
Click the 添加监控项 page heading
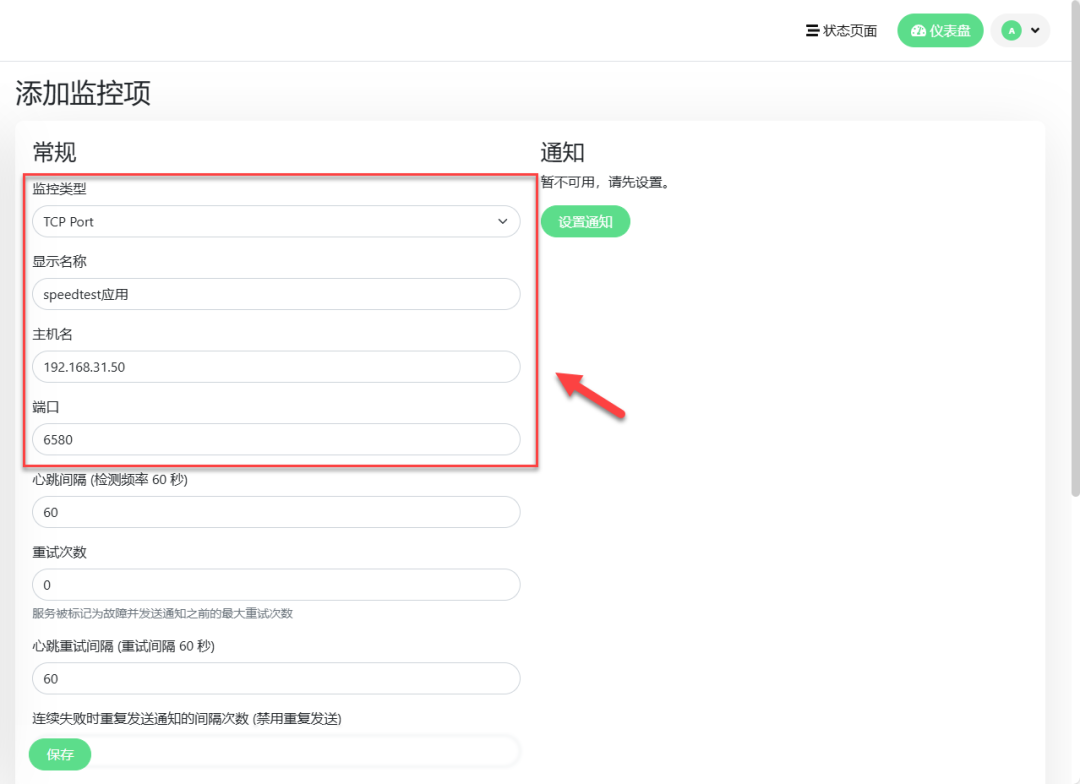pyautogui.click(x=83, y=93)
